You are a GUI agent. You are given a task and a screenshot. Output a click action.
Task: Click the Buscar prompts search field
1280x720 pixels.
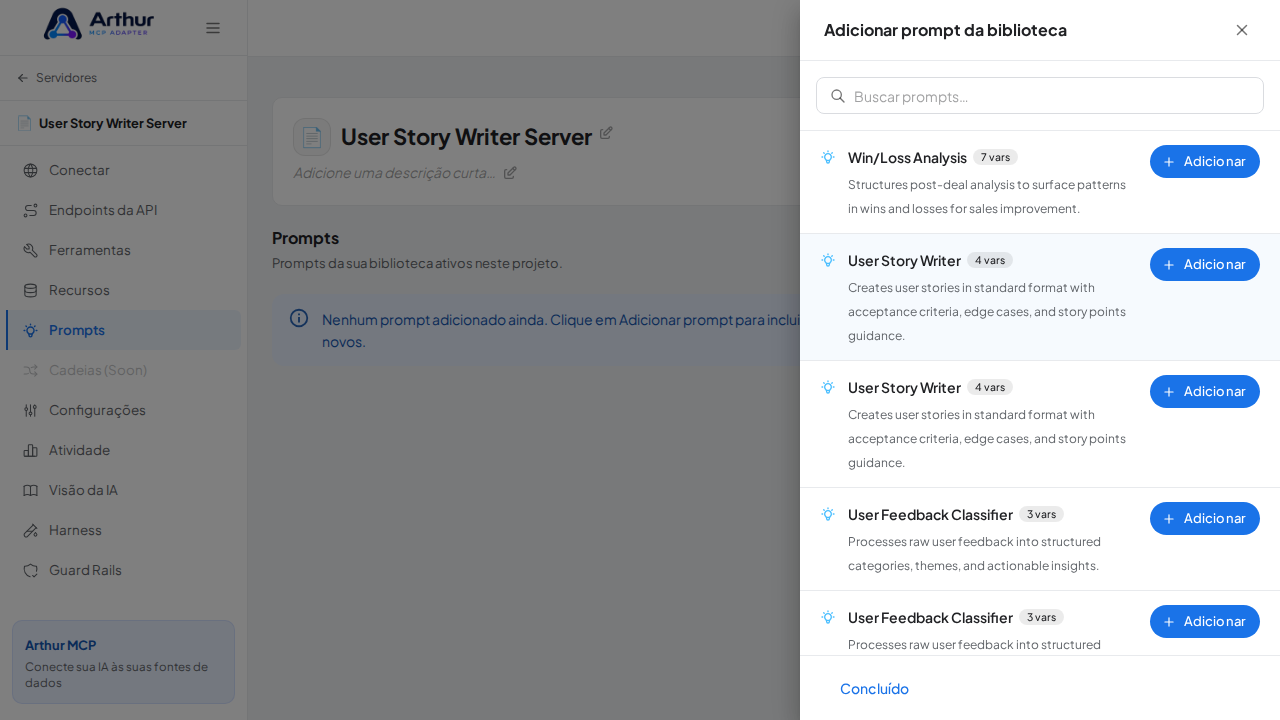coord(1040,96)
